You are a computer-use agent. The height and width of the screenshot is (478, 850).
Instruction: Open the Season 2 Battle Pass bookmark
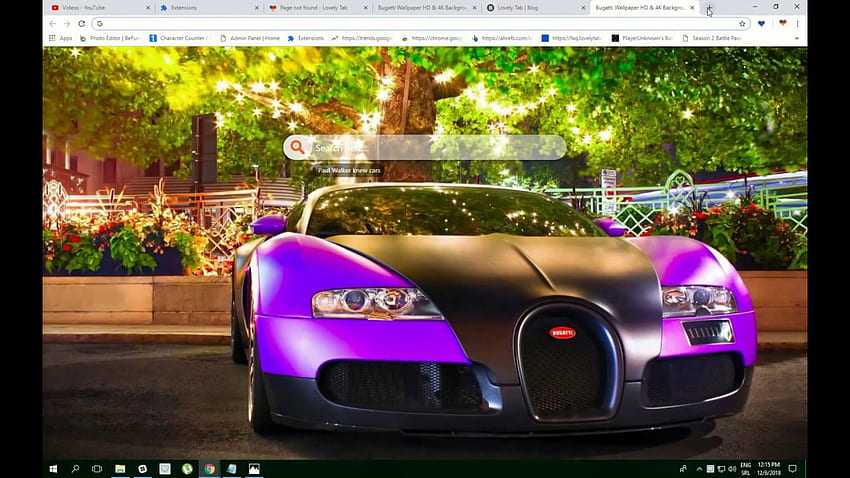pos(712,38)
